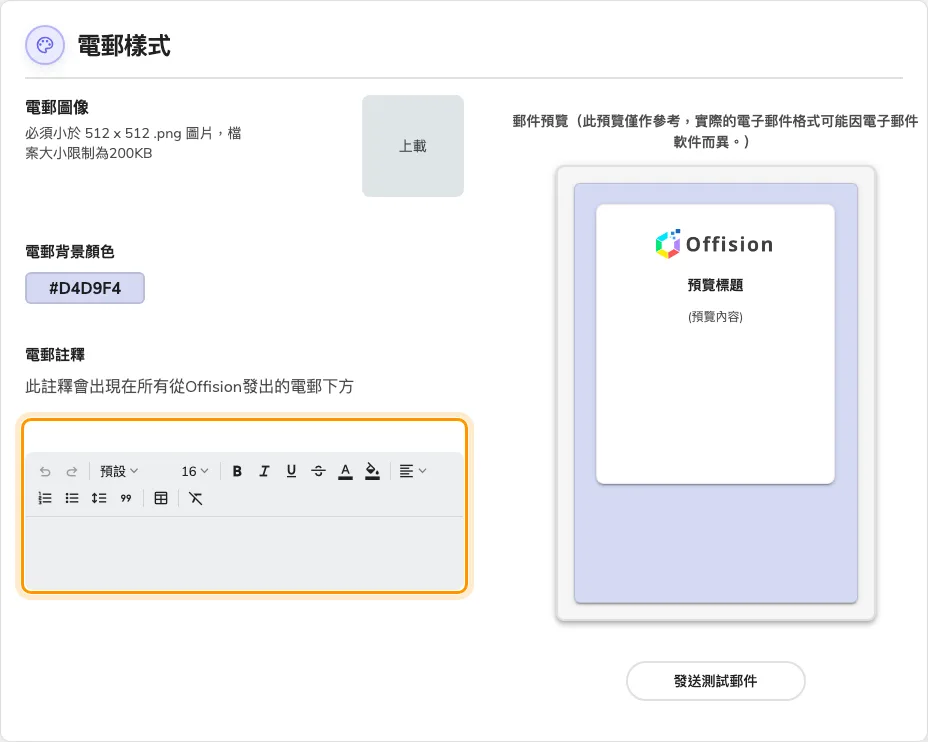Screen dimensions: 928x742
Task: Insert a numbered list
Action: tap(45, 498)
